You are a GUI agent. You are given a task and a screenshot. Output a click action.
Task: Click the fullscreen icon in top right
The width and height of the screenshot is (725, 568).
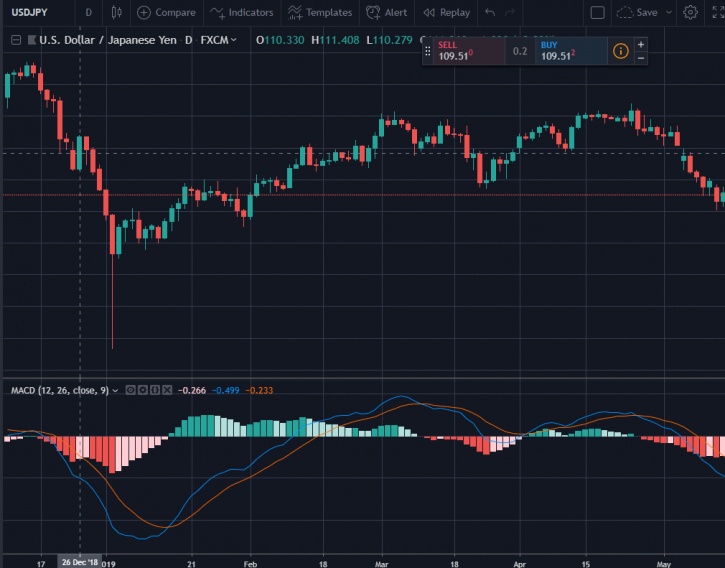(x=717, y=12)
